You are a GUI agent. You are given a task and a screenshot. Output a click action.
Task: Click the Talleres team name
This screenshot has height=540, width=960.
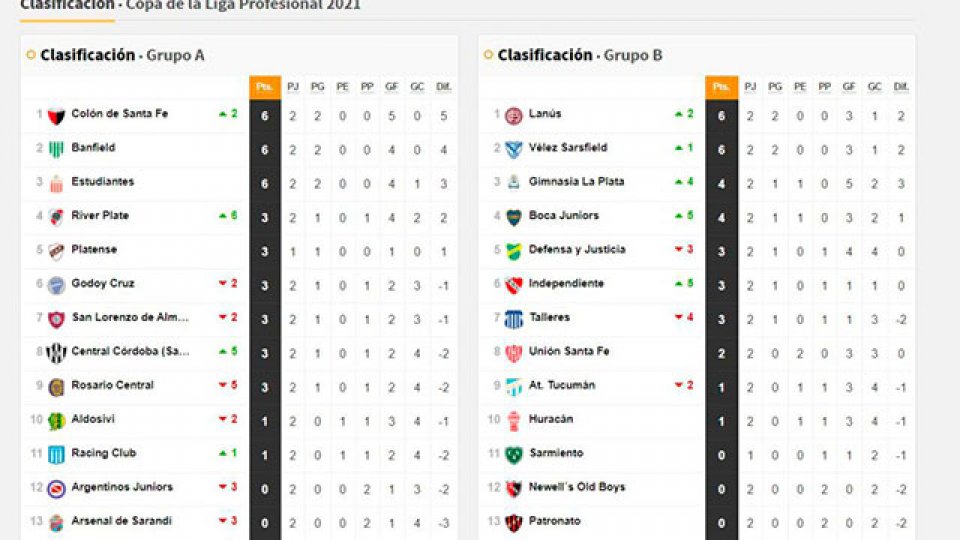tap(550, 318)
